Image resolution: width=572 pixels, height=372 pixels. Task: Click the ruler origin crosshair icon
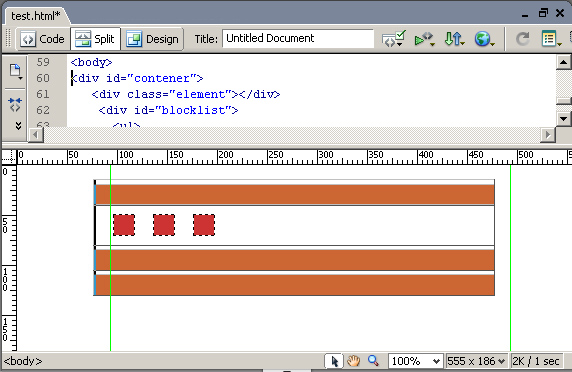coord(9,157)
